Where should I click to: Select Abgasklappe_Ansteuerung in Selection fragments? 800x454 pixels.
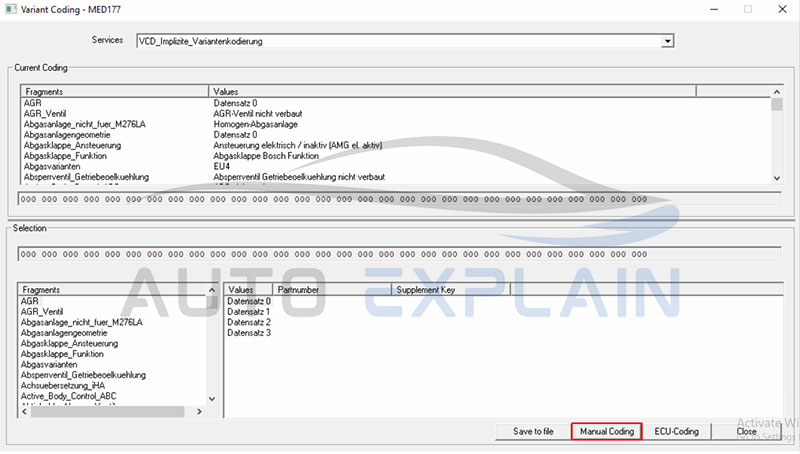pos(69,343)
